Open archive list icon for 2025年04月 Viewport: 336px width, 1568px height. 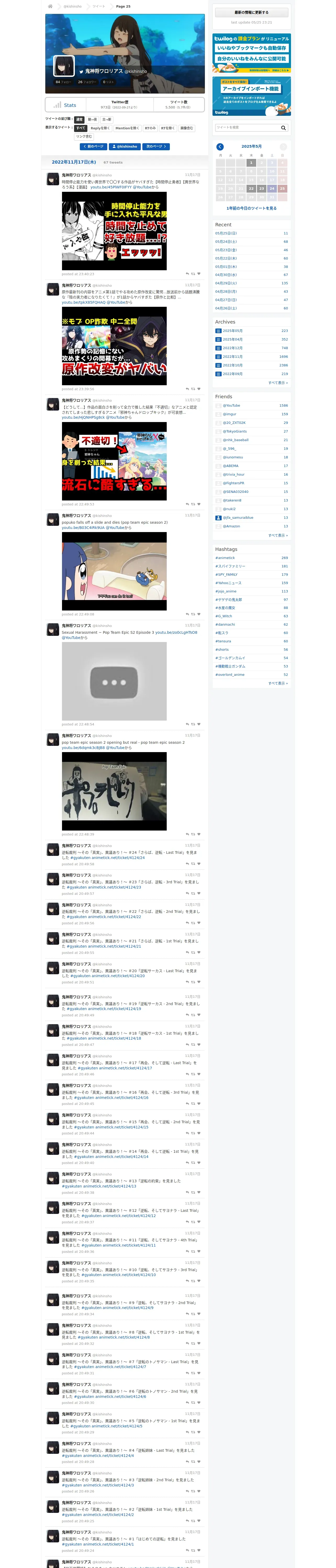218,340
